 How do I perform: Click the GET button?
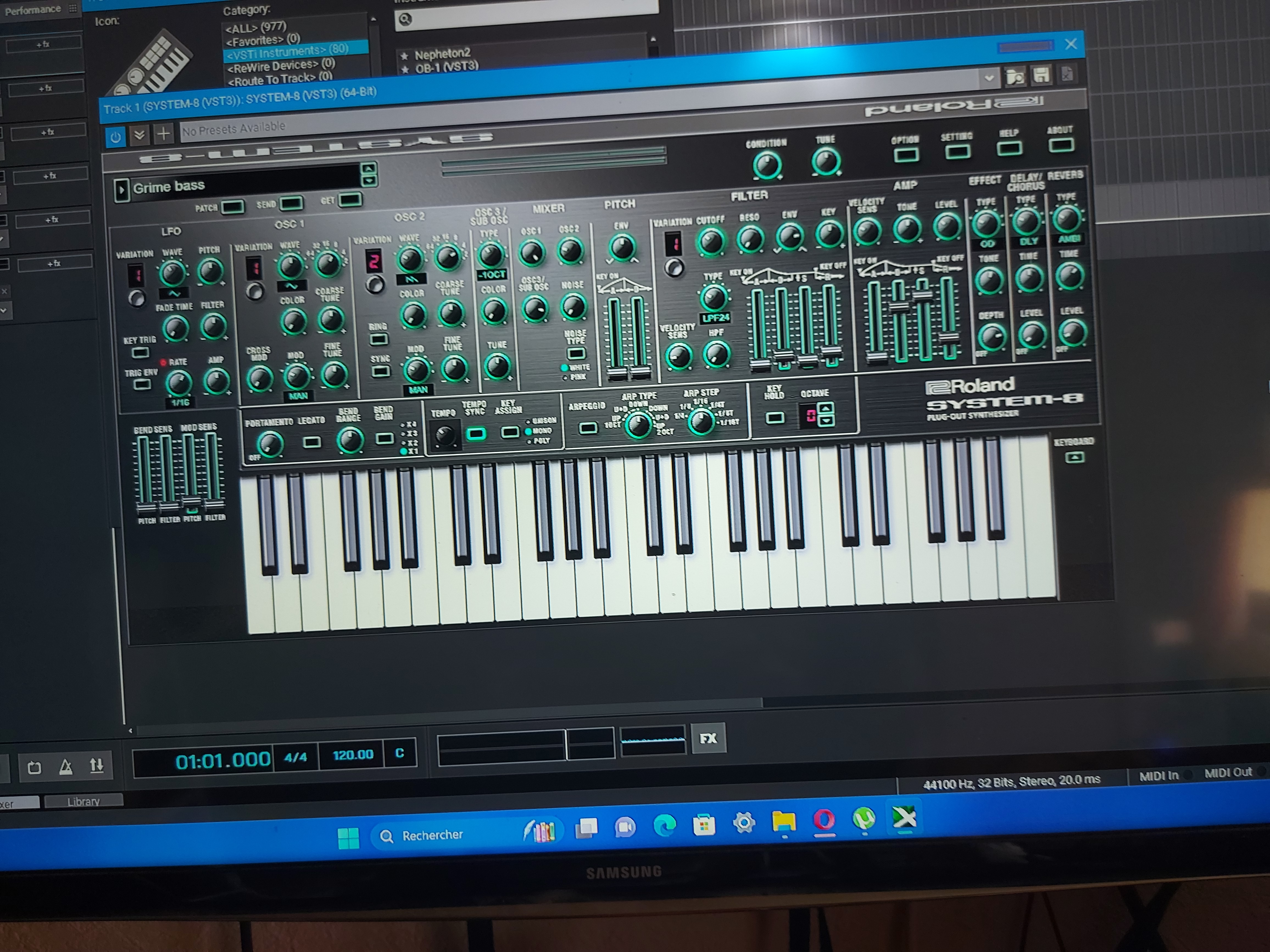[x=350, y=200]
